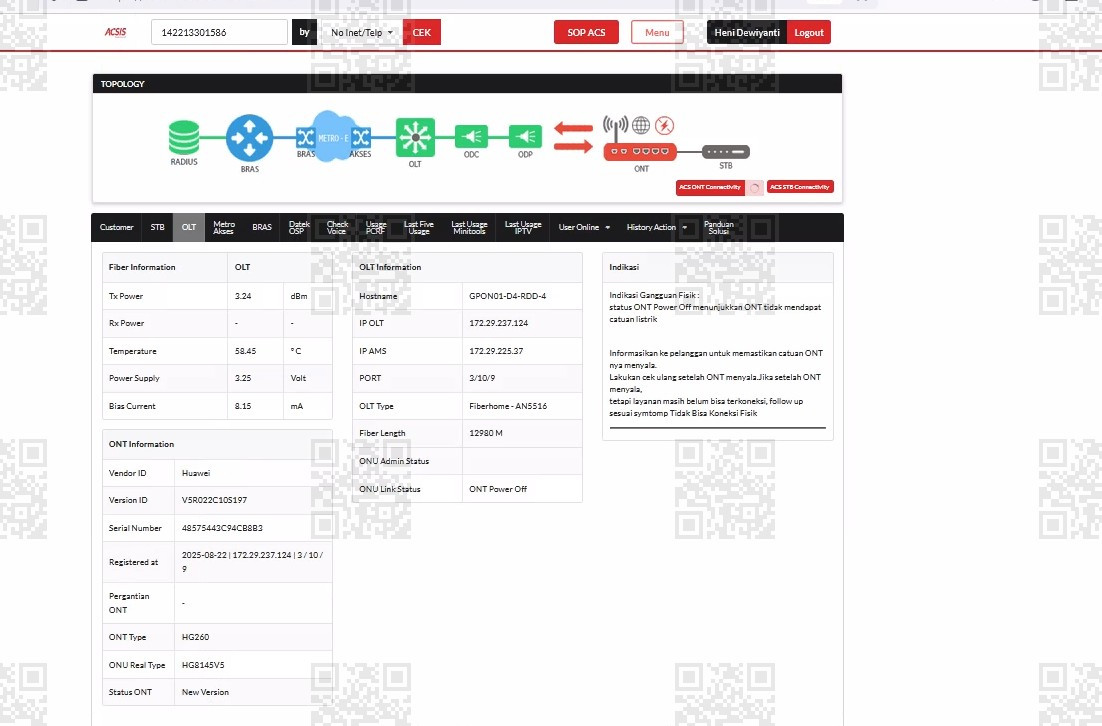This screenshot has height=726, width=1102.
Task: Open the SOP ACS button
Action: click(586, 32)
